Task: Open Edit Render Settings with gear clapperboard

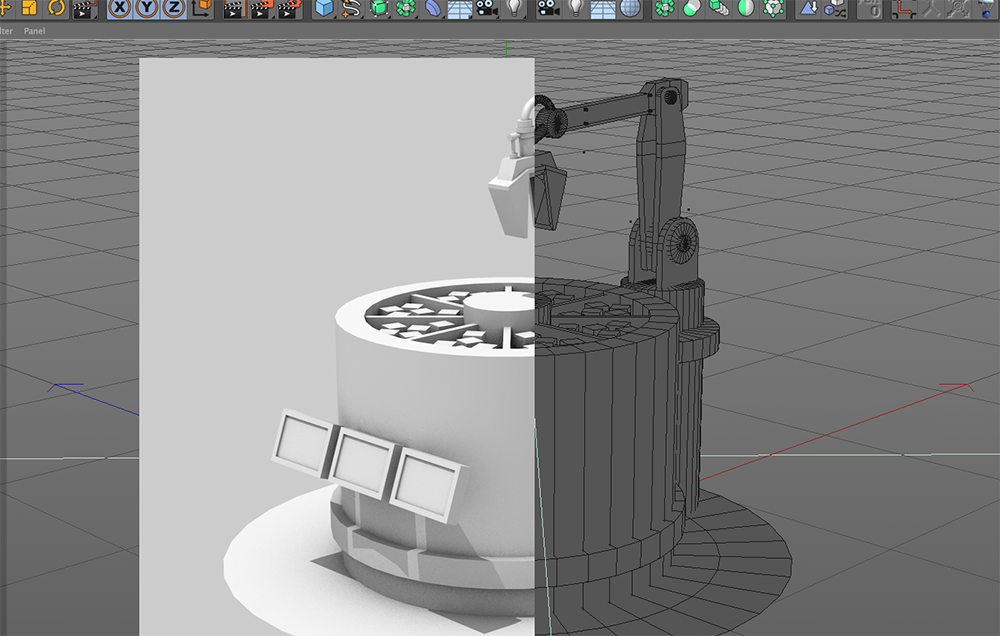Action: click(290, 8)
